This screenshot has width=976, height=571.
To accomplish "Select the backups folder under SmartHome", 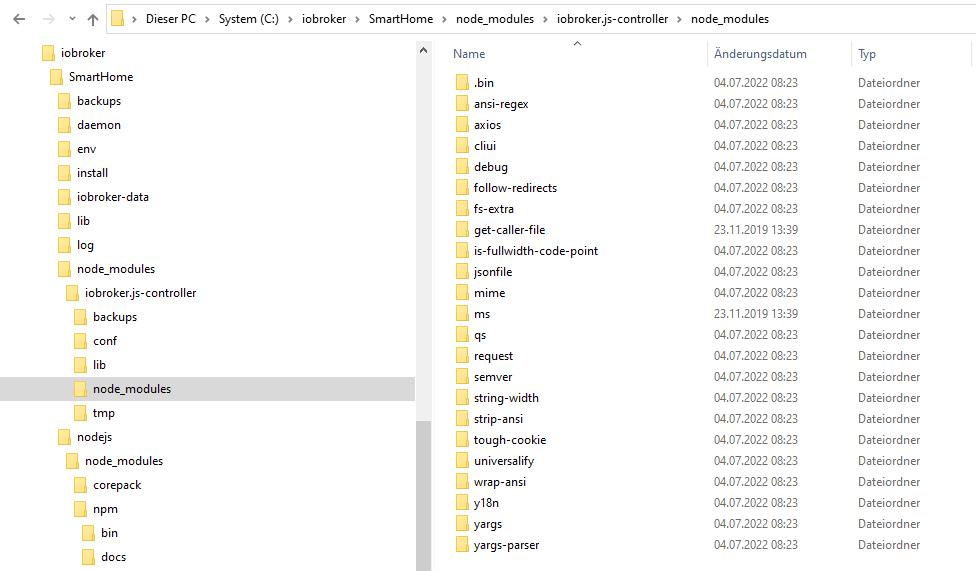I will [99, 101].
